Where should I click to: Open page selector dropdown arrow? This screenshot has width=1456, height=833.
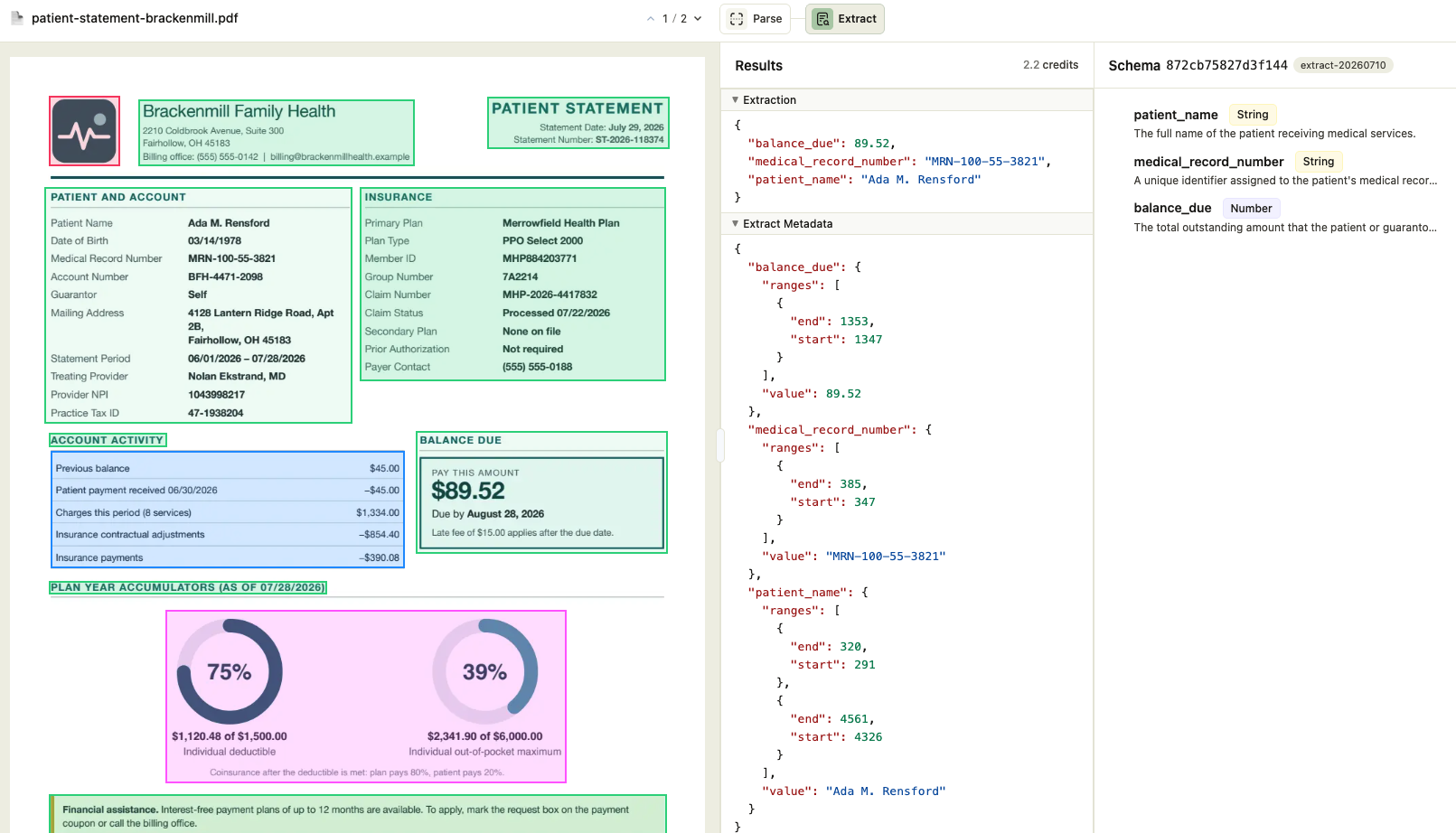pos(698,19)
